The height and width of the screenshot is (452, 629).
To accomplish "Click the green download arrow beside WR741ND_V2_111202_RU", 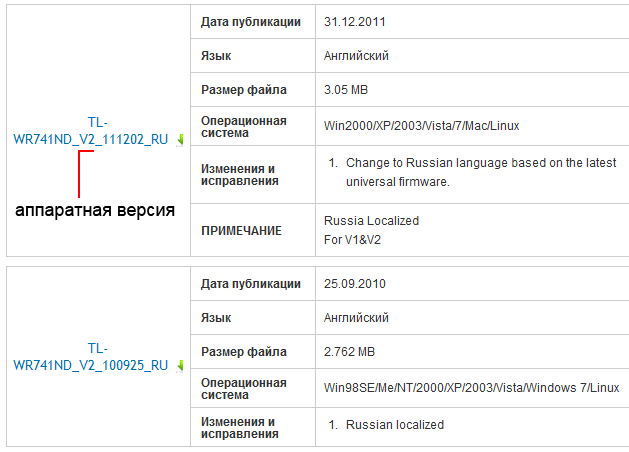I will 180,140.
